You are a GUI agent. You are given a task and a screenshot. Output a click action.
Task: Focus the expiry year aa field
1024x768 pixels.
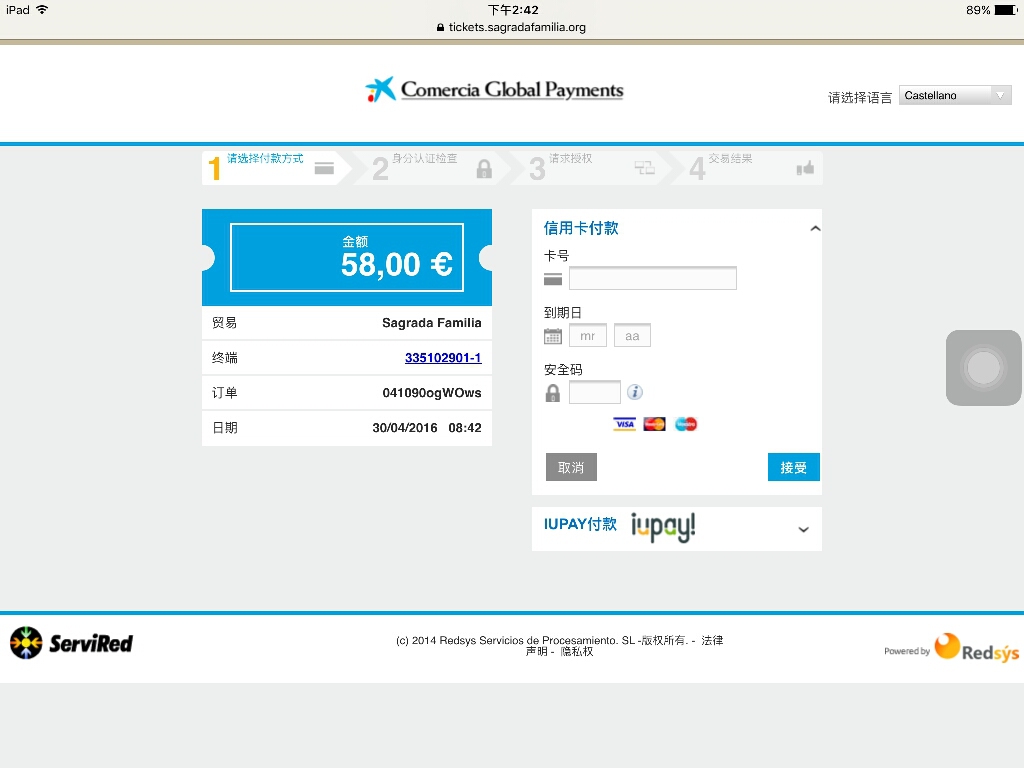point(632,336)
